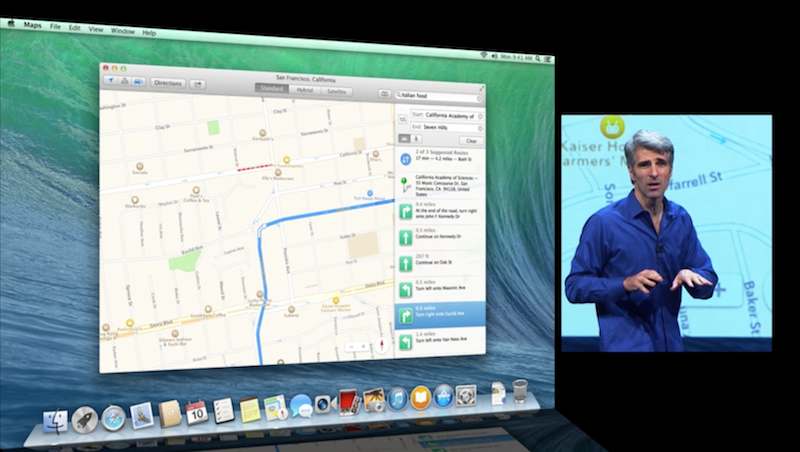Screen dimensions: 800x452
Task: Open the Apple menu
Action: [11, 23]
